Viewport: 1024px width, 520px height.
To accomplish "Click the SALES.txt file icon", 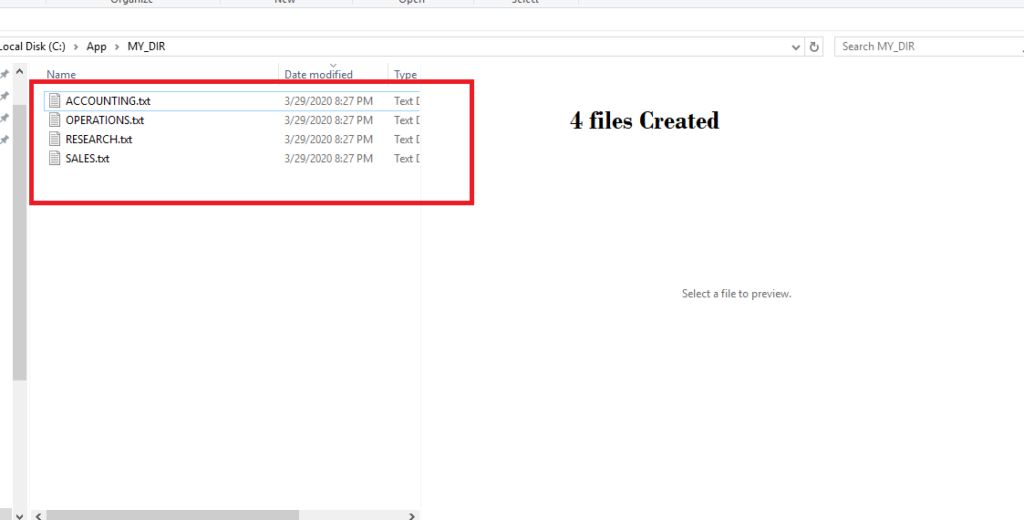I will point(55,158).
